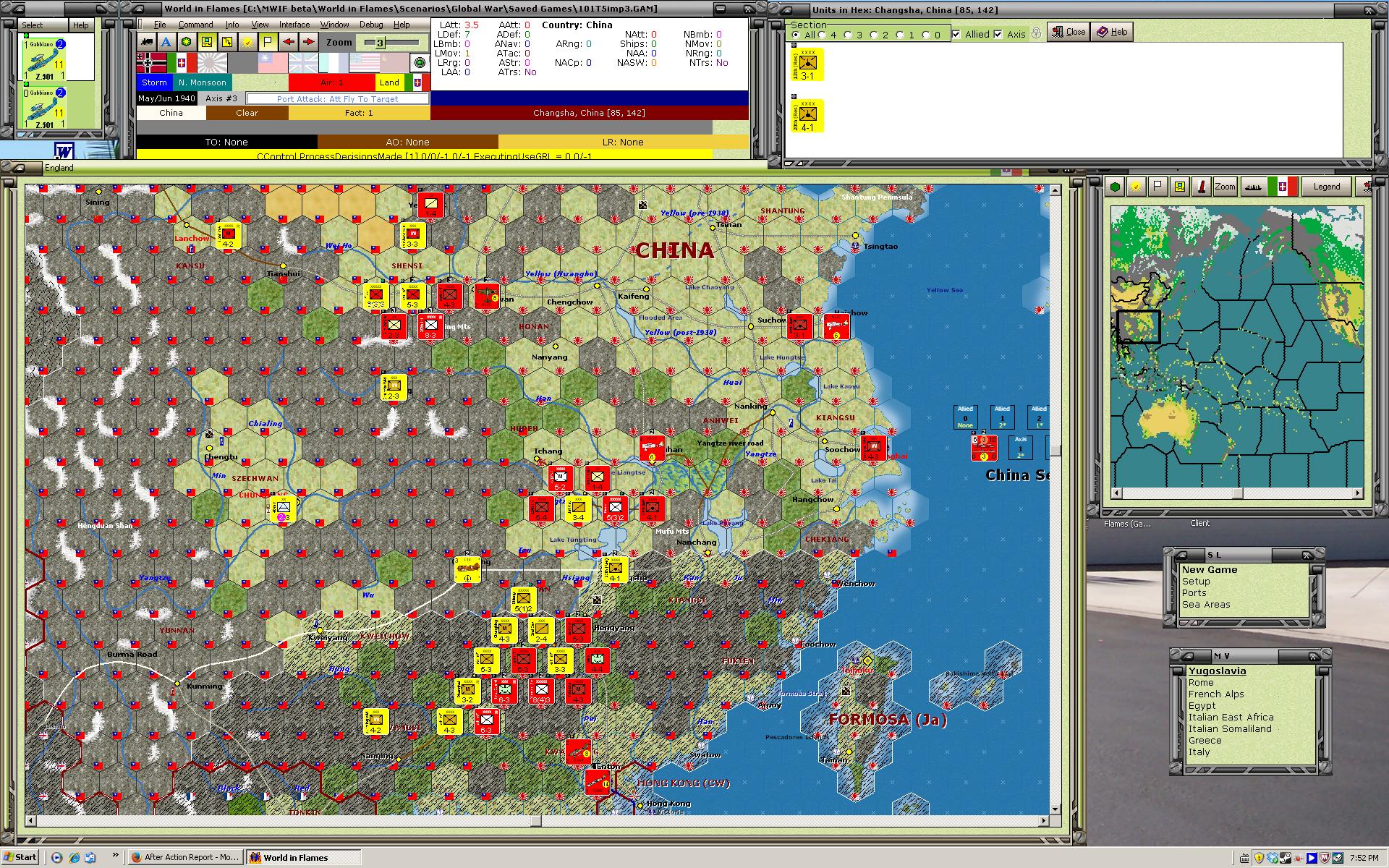Select the All section radio button

pos(796,35)
